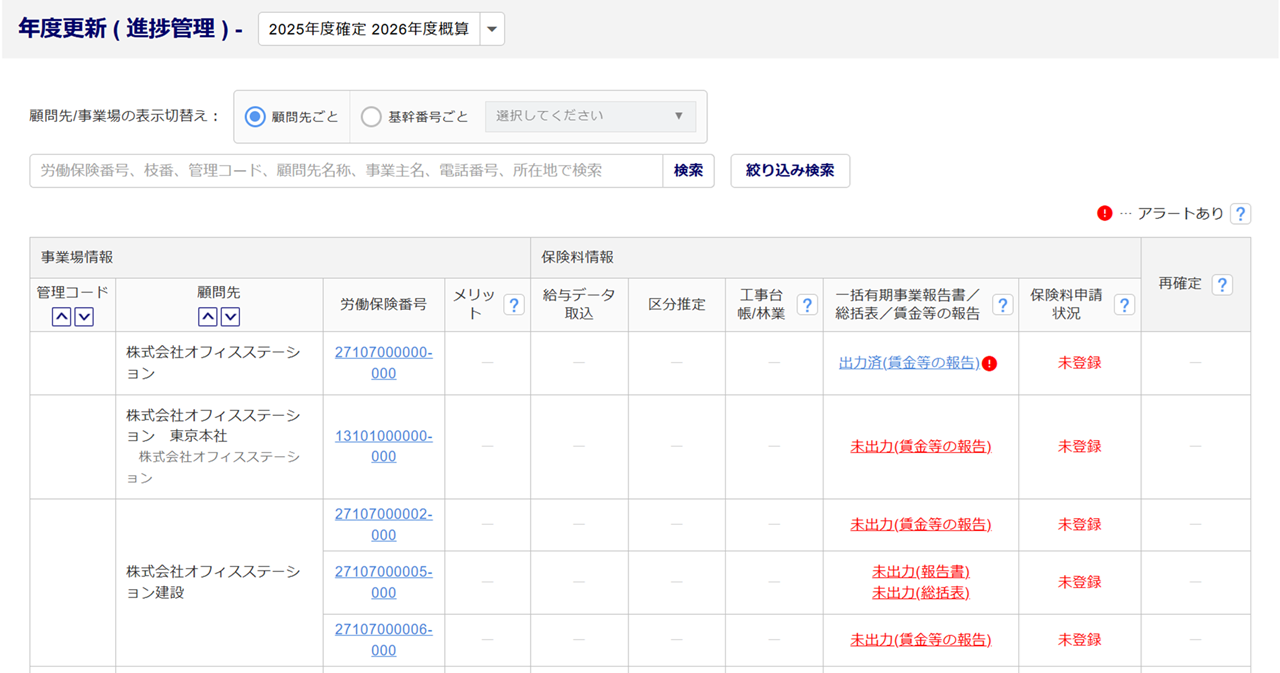Sort 管理コード column ascending arrow
The height and width of the screenshot is (673, 1280).
[x=61, y=317]
